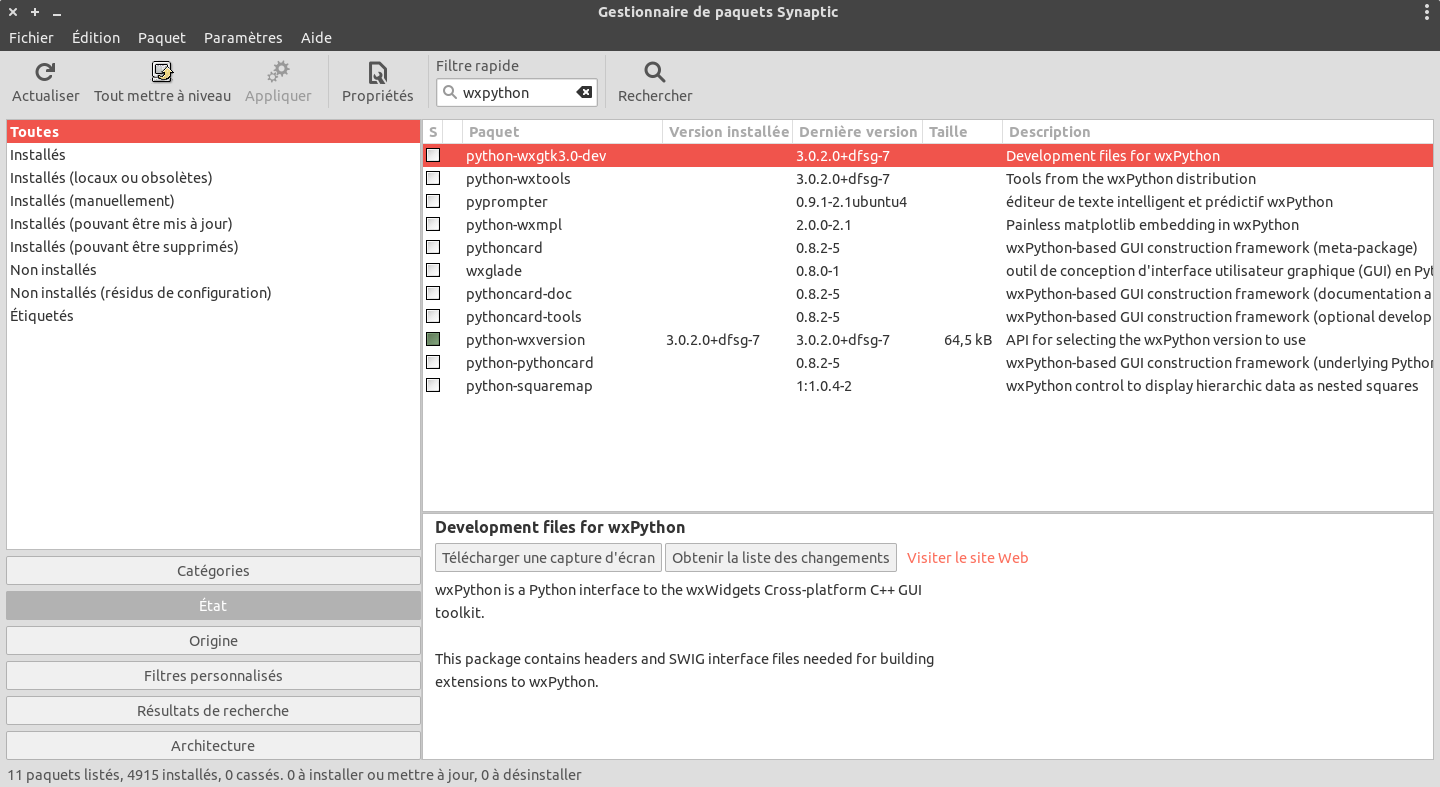The image size is (1440, 787).
Task: Sort by the Dernière version column header
Action: tap(858, 132)
